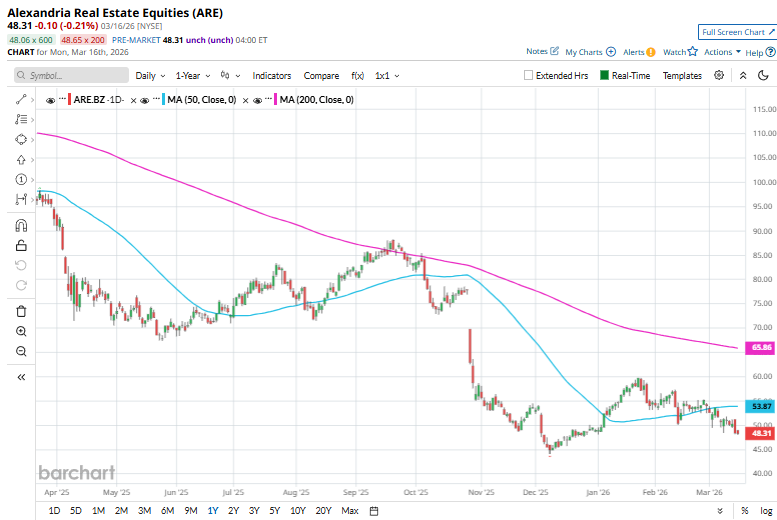
Task: Collapse the drawing tools sidebar
Action: pyautogui.click(x=21, y=377)
